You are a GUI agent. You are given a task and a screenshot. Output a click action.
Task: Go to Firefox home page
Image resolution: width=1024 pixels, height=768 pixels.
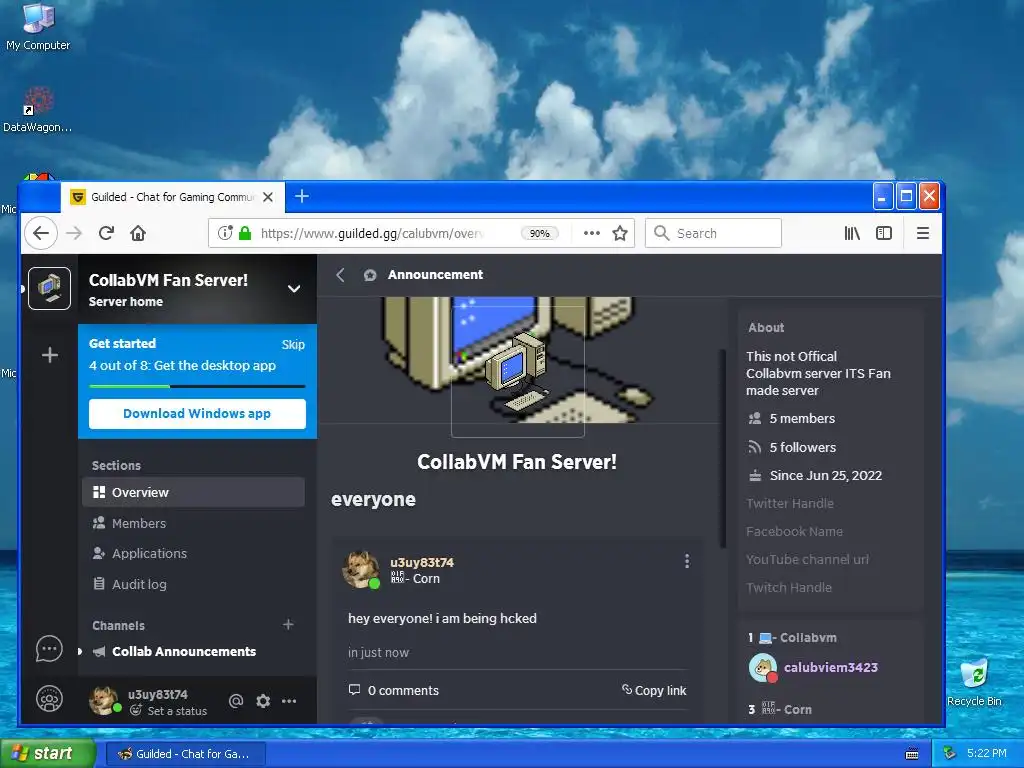click(x=138, y=233)
